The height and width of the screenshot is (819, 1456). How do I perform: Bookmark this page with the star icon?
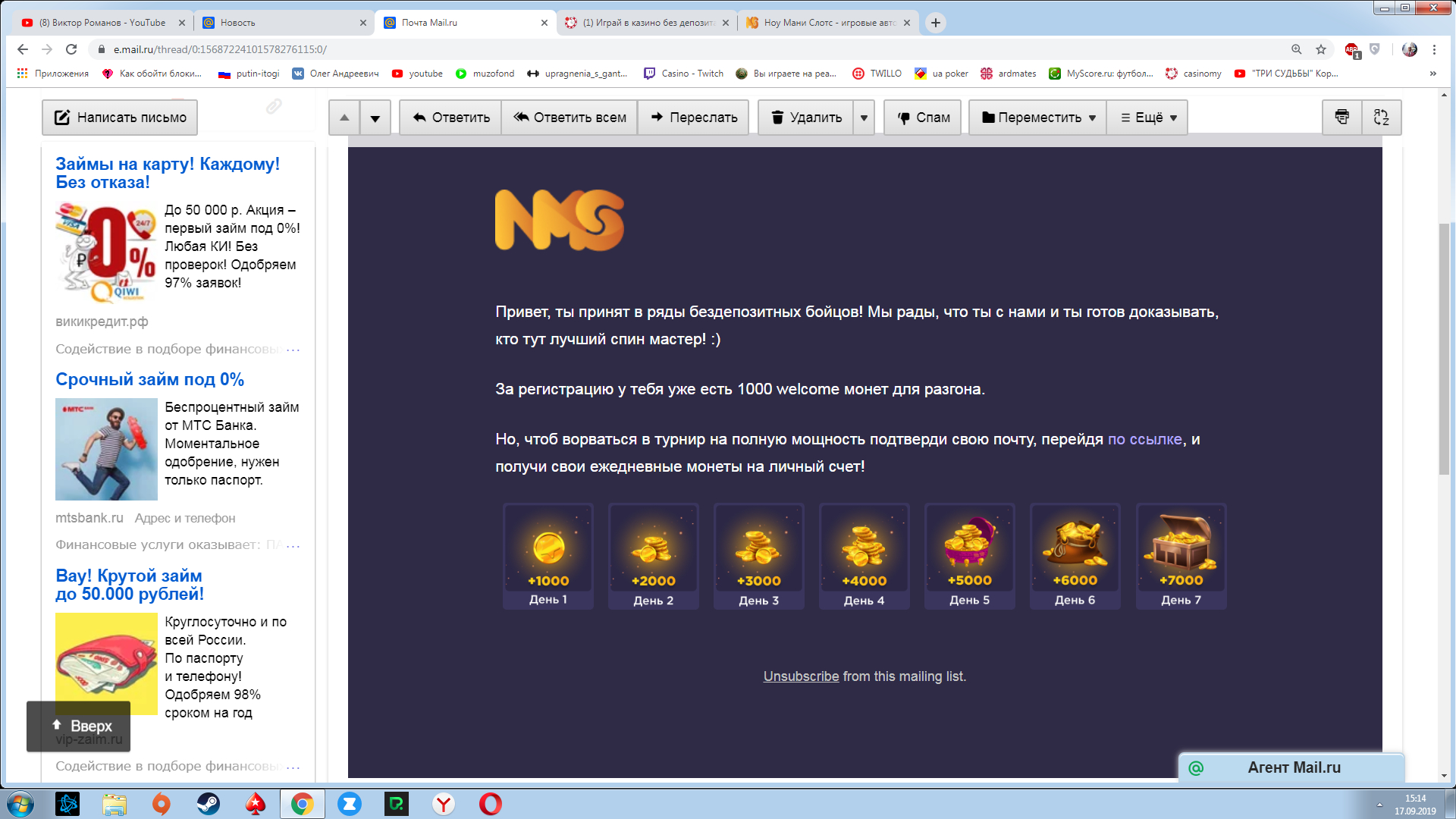[x=1321, y=49]
